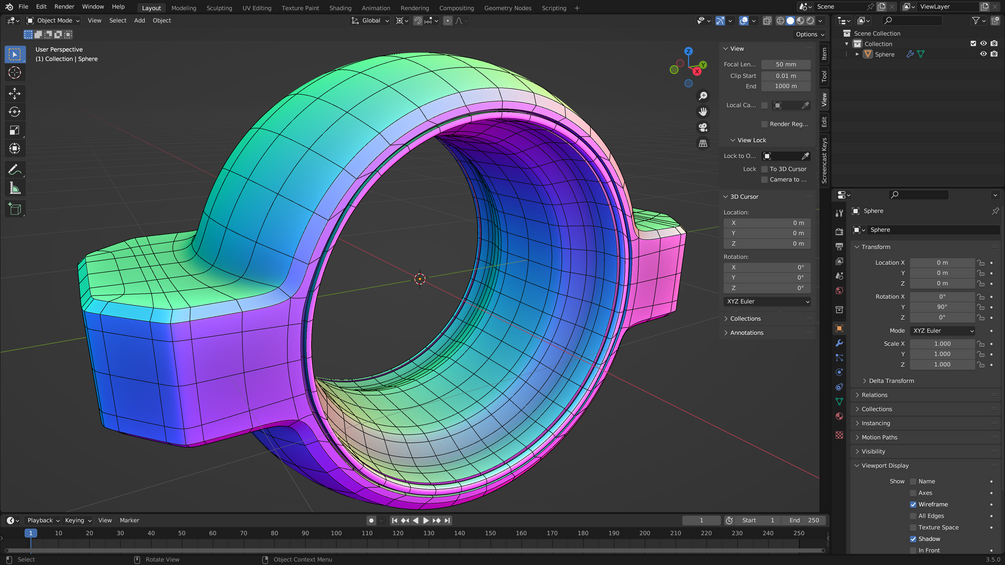Click the zoom view magnifier gizmo
Screen dimensions: 1005x565
pos(703,96)
